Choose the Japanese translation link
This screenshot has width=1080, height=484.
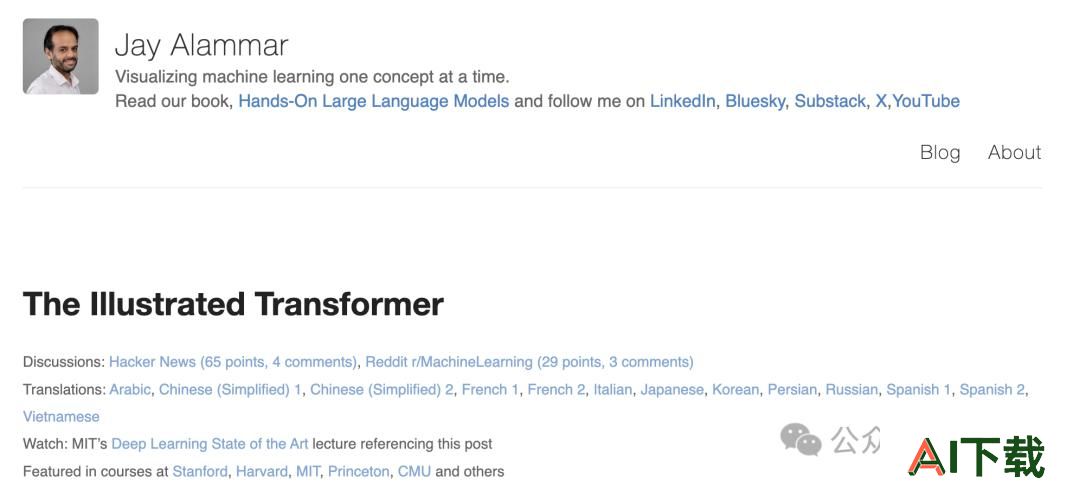click(672, 390)
